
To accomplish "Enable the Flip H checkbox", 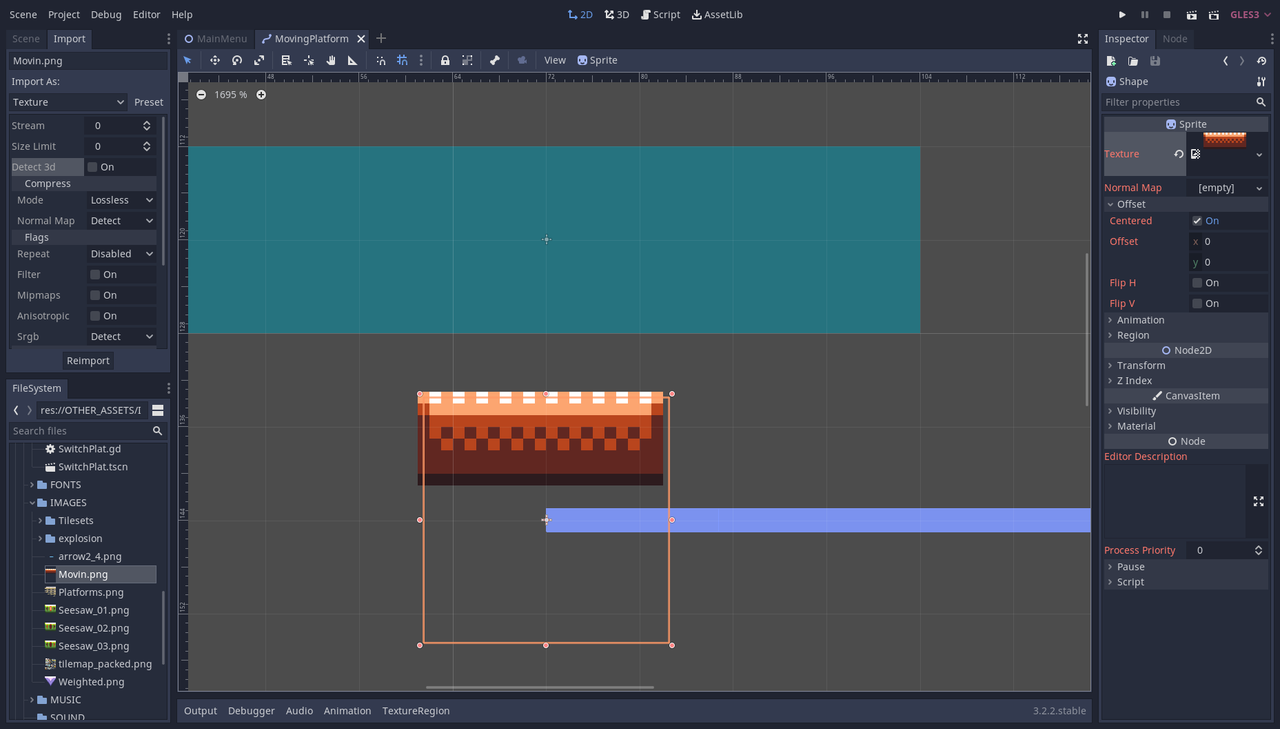I will click(1197, 283).
